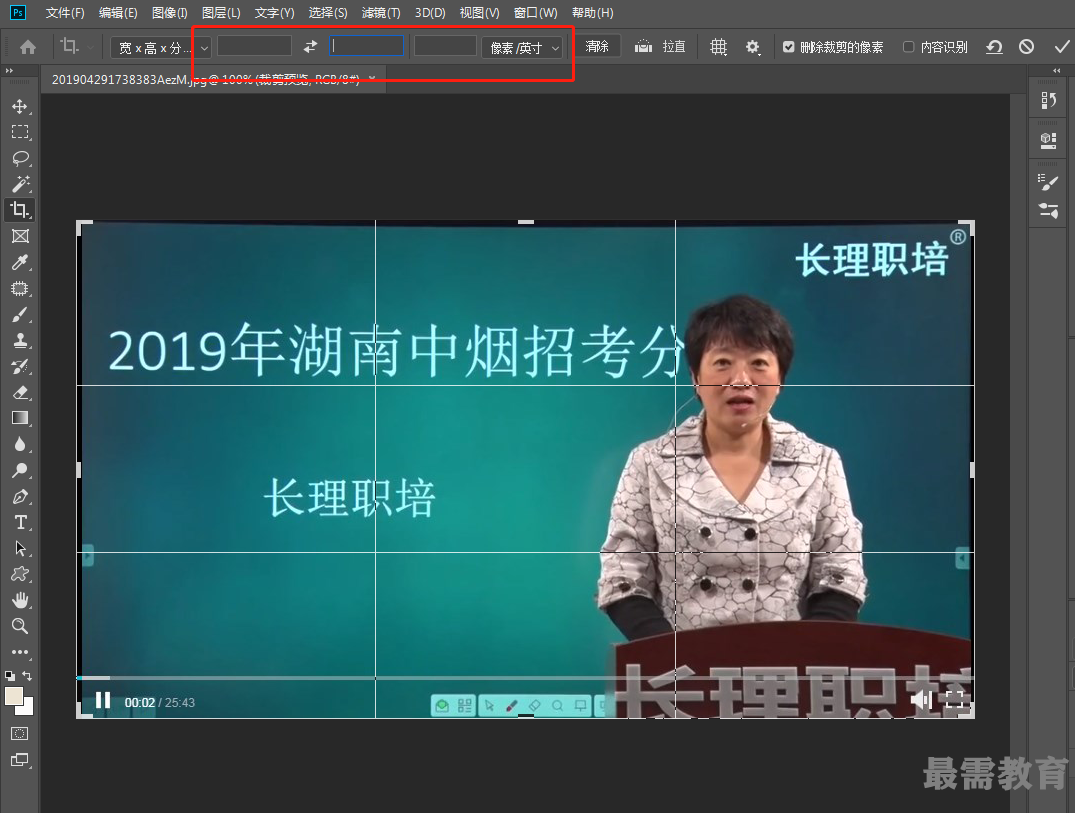Viewport: 1075px width, 813px height.
Task: Select the History Brush tool
Action: (x=20, y=367)
